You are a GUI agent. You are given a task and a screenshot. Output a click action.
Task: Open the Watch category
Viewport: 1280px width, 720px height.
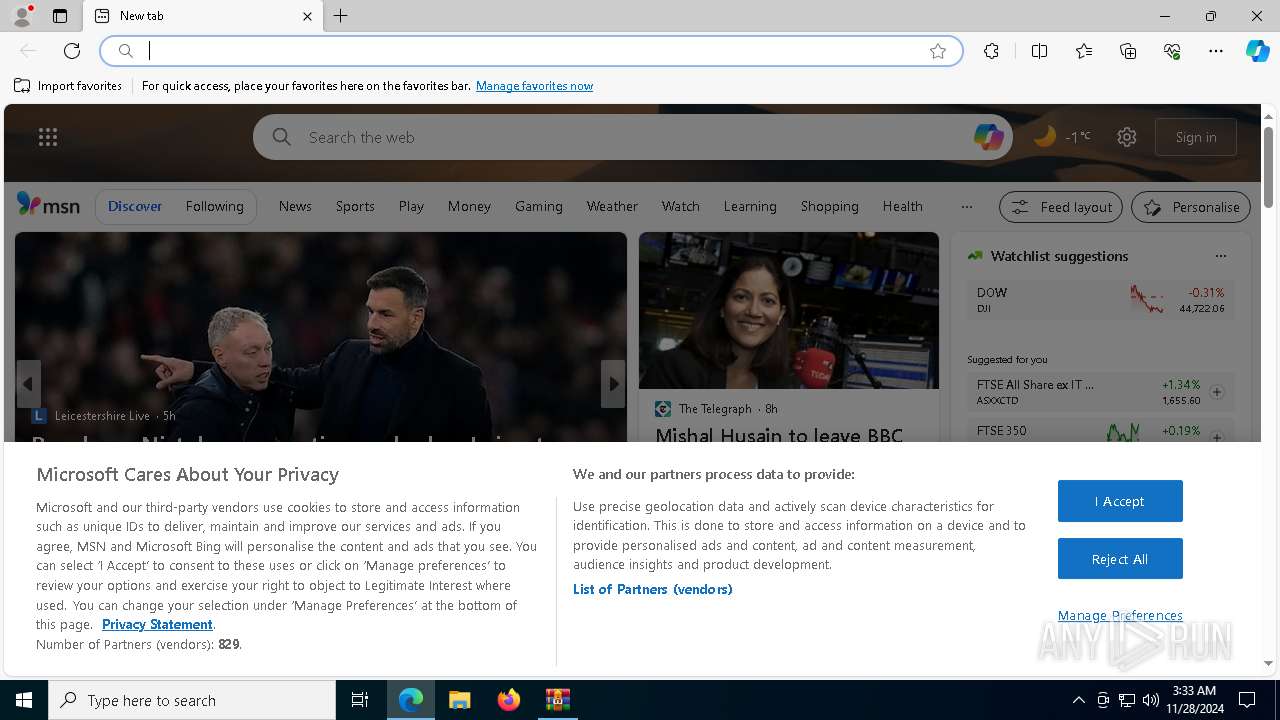point(681,206)
